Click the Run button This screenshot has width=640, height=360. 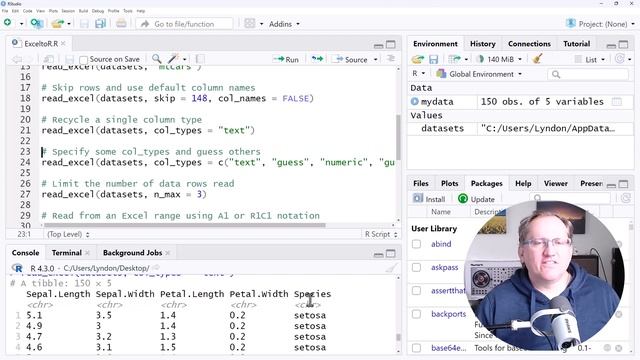(x=286, y=59)
